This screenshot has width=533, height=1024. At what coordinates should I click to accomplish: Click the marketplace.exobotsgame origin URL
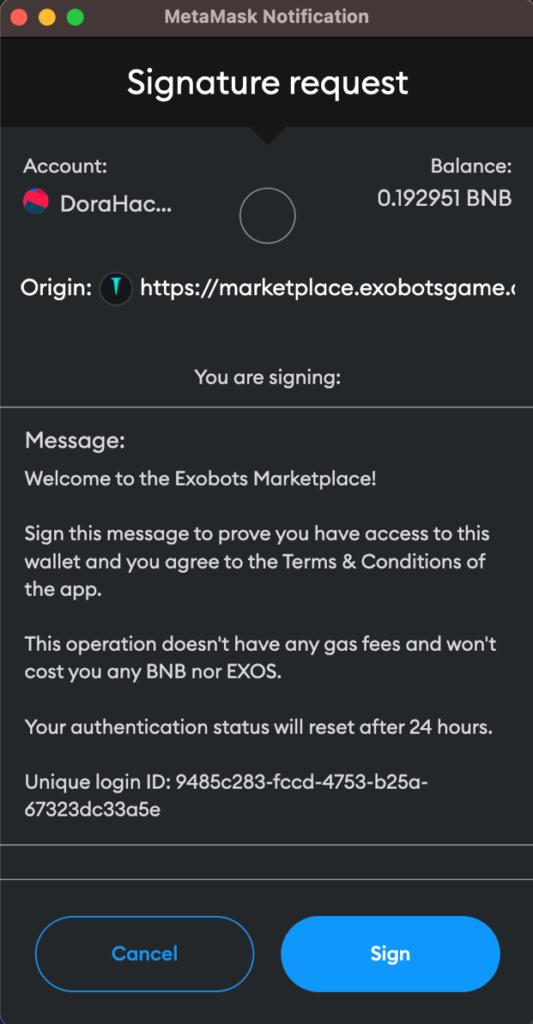(327, 288)
